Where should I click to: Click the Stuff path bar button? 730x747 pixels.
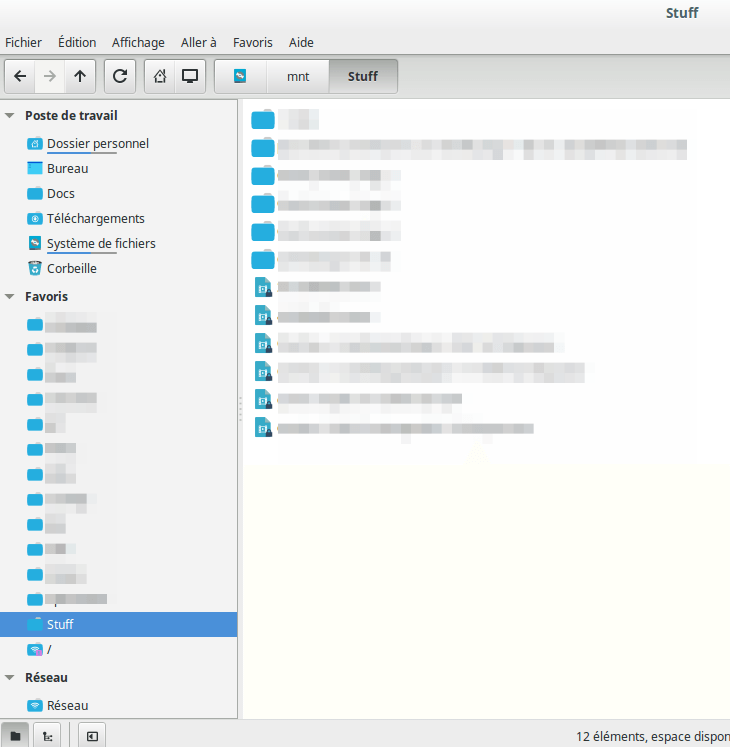(x=363, y=76)
